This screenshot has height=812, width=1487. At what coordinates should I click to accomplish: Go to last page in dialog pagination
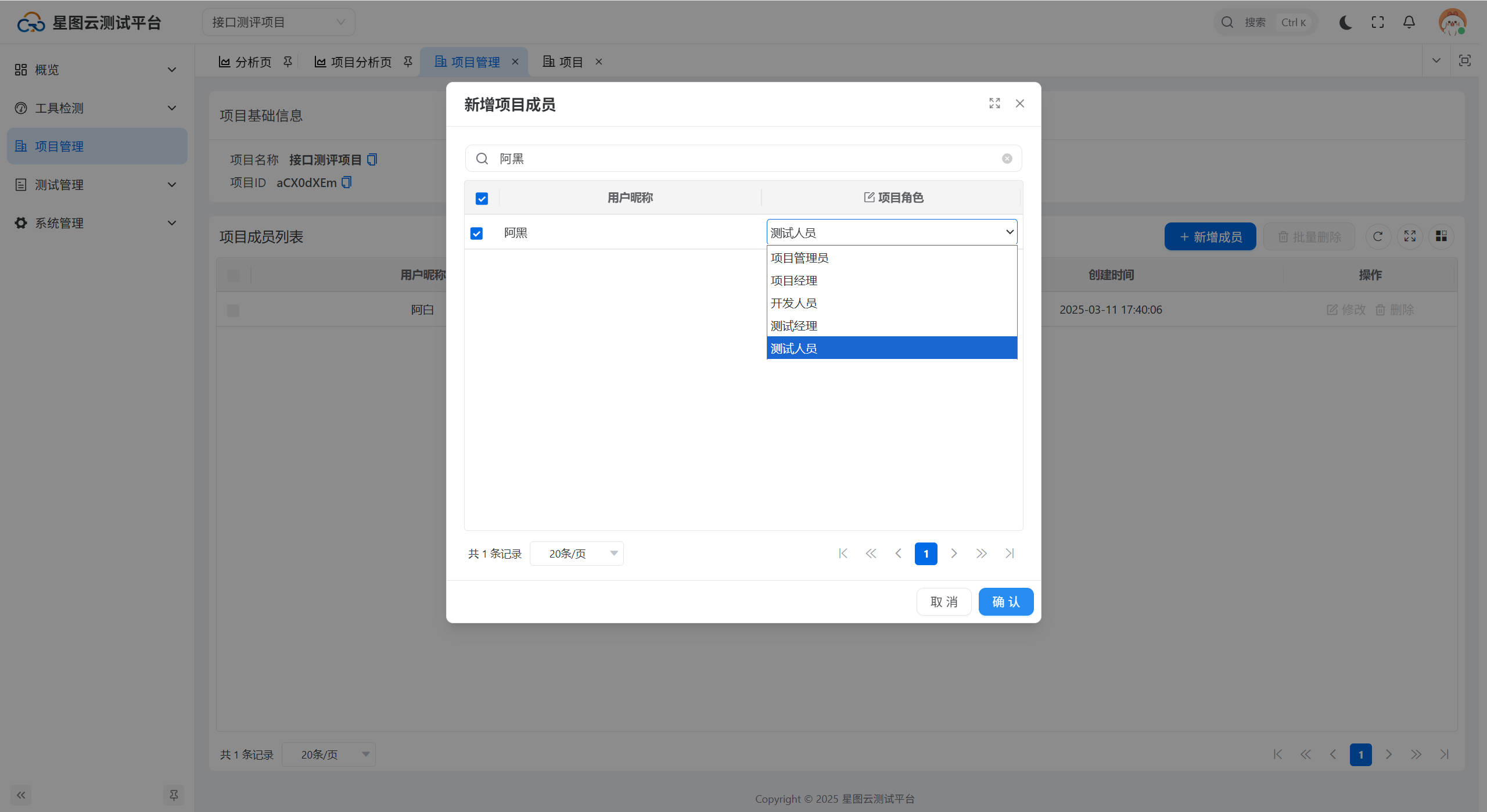pyautogui.click(x=1010, y=554)
